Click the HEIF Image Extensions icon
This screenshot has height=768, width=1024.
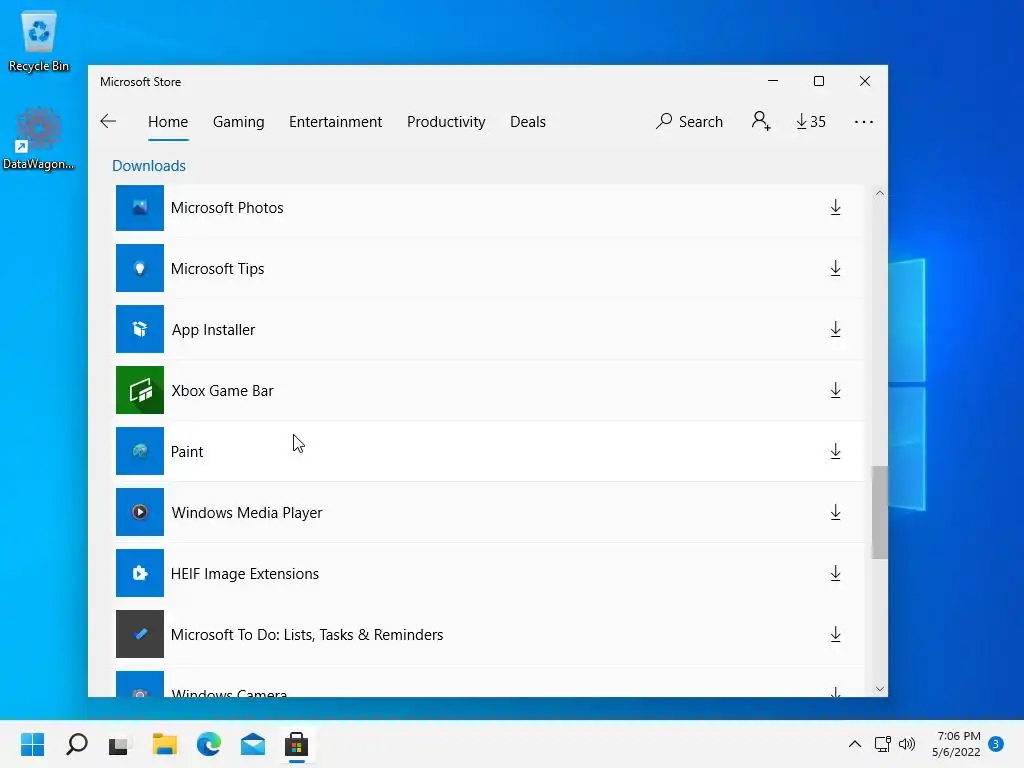pos(140,573)
